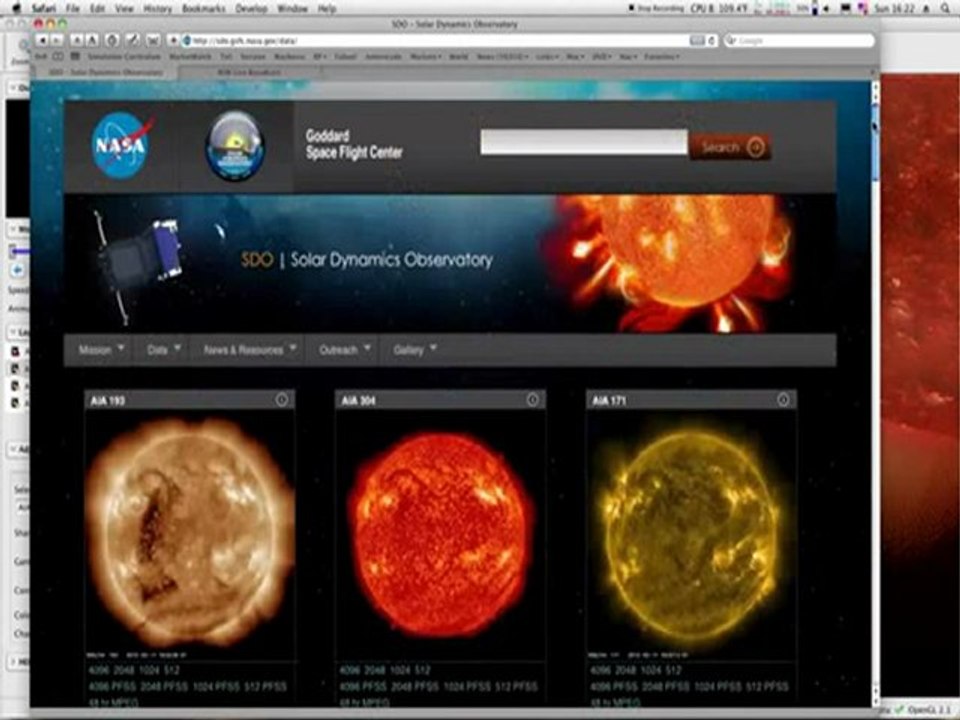Open the Bookmarks menu
This screenshot has height=720, width=960.
tap(204, 9)
